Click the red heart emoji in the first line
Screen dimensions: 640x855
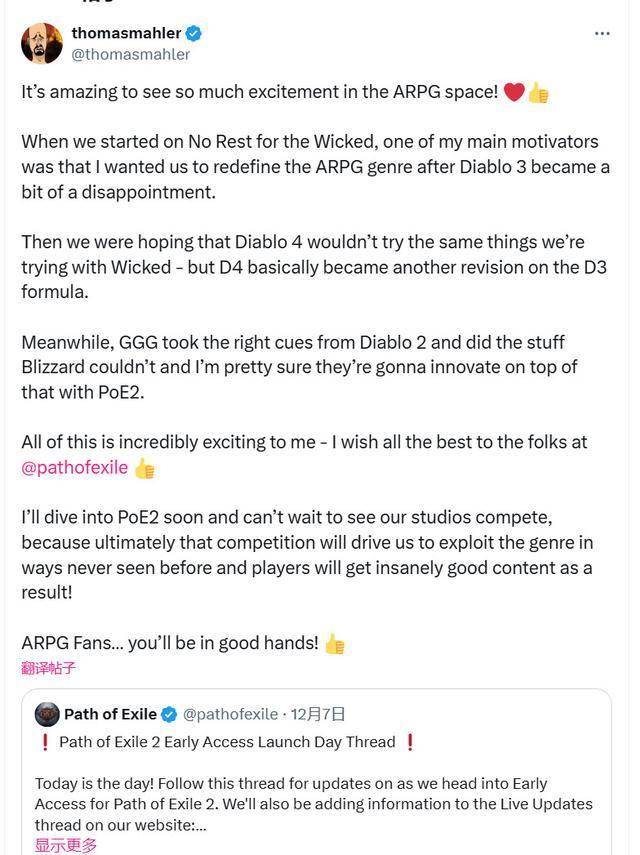pyautogui.click(x=514, y=92)
